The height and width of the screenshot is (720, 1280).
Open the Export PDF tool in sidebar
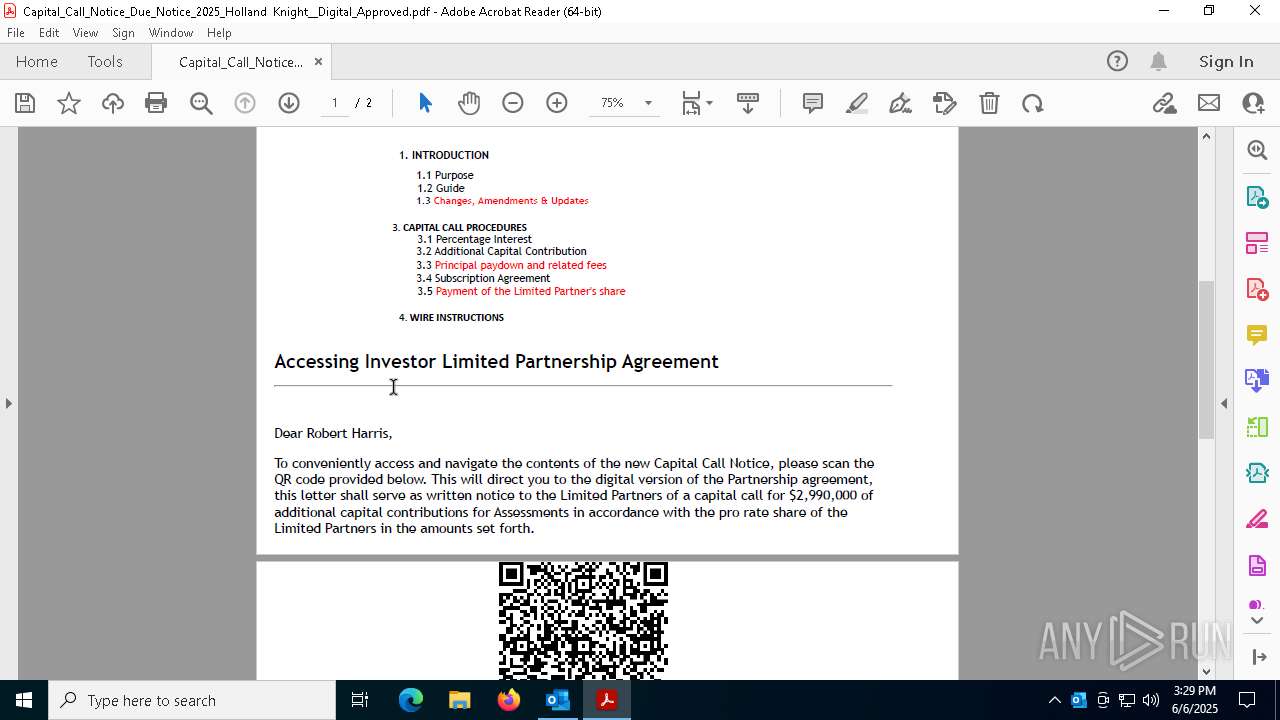coord(1257,196)
